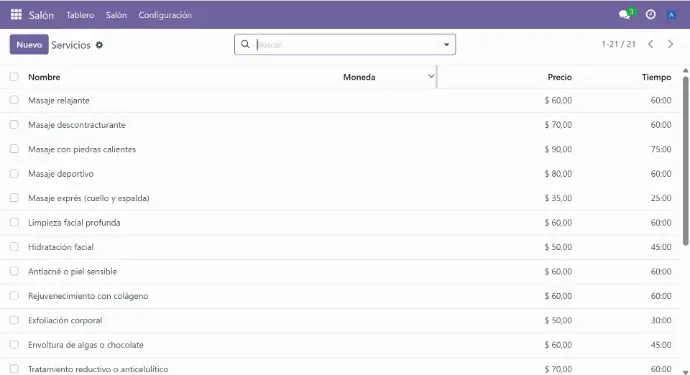
Task: Expand the Moneda column chevron
Action: [431, 76]
